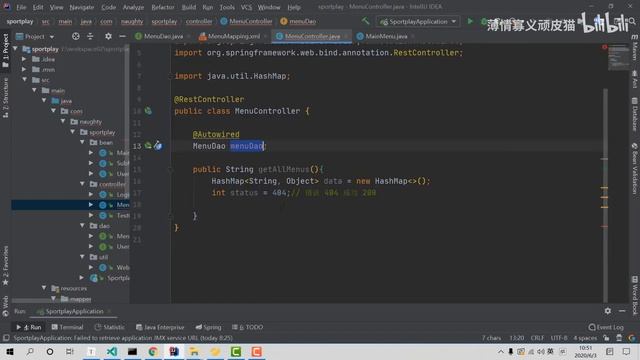Open SportplayApplication run configuration dropdown
Viewport: 640px width, 360px height.
(418, 21)
